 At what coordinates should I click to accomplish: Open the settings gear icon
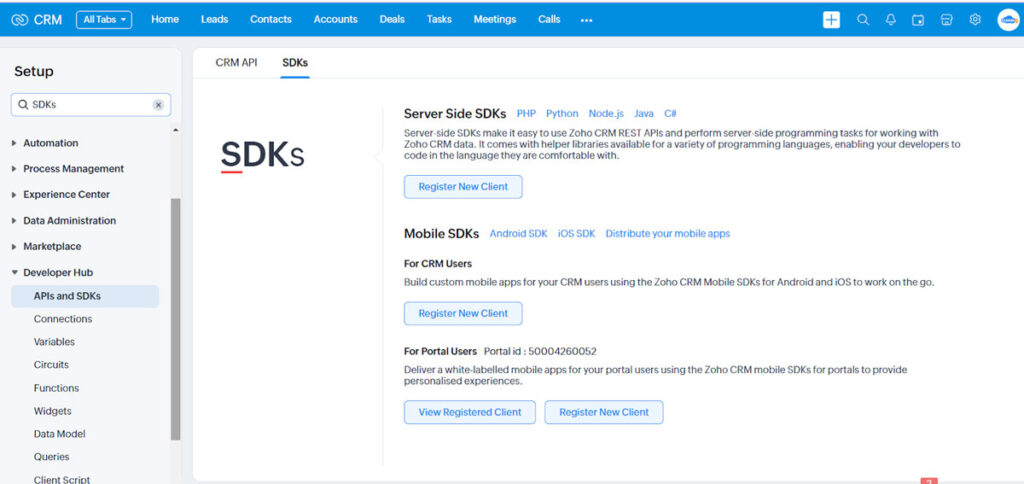975,20
